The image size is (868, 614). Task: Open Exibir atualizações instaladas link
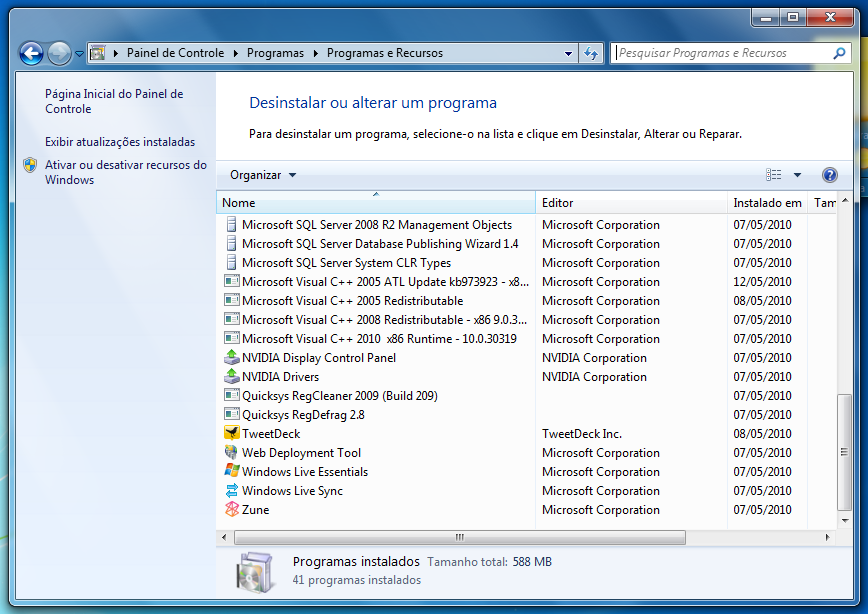pyautogui.click(x=120, y=142)
